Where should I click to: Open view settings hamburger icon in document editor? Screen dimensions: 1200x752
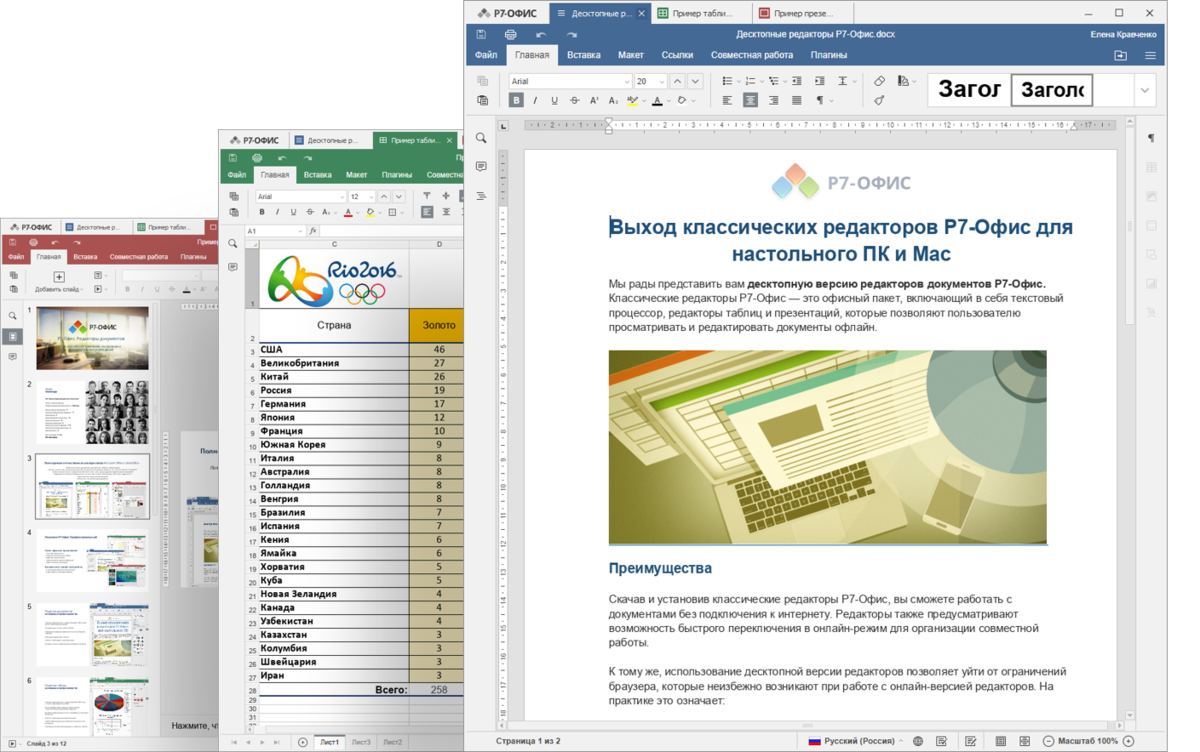click(1150, 56)
